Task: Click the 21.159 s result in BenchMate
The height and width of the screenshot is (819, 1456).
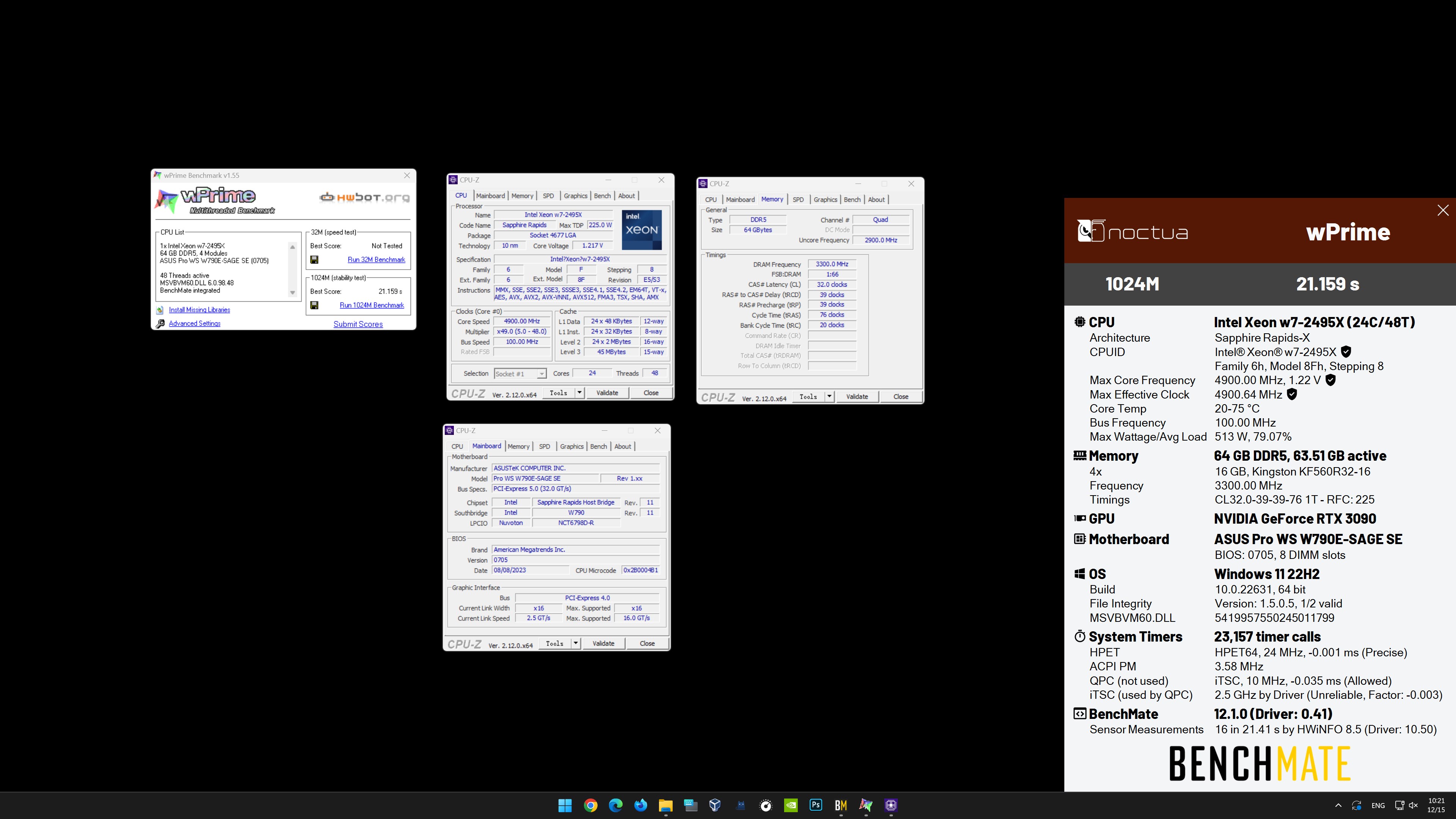Action: 1327,284
